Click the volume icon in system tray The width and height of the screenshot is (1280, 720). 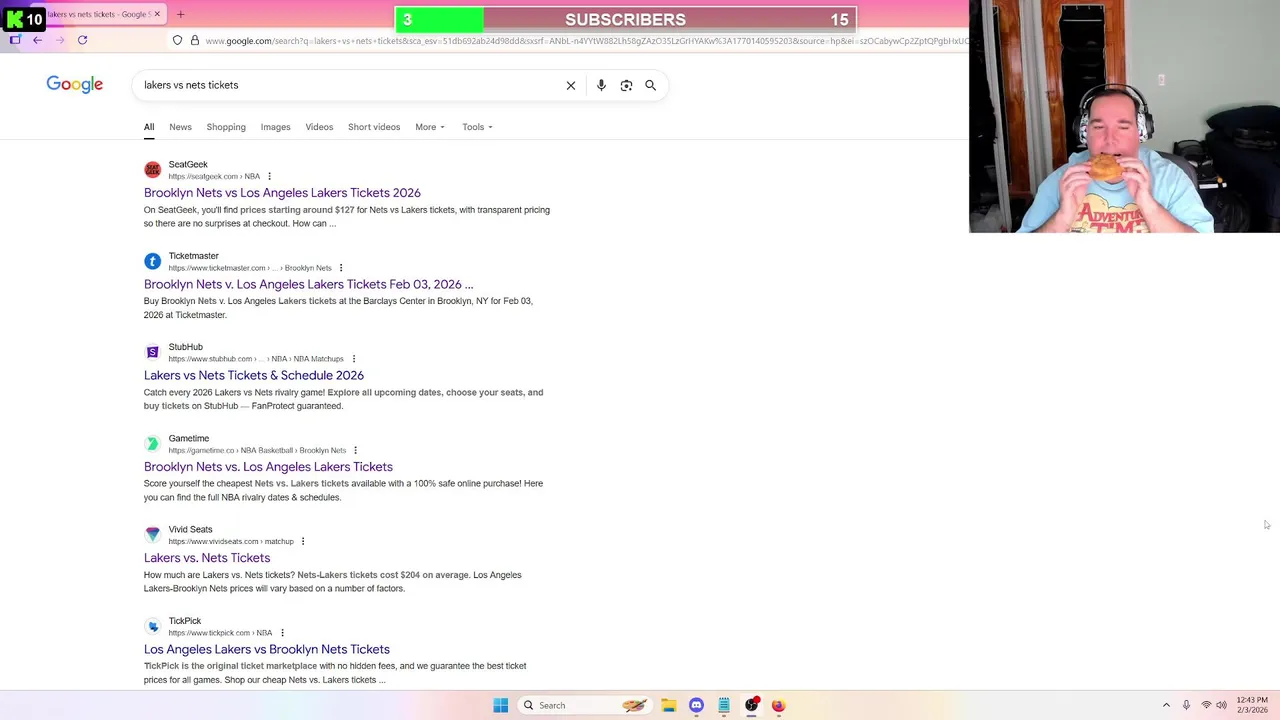tap(1221, 705)
